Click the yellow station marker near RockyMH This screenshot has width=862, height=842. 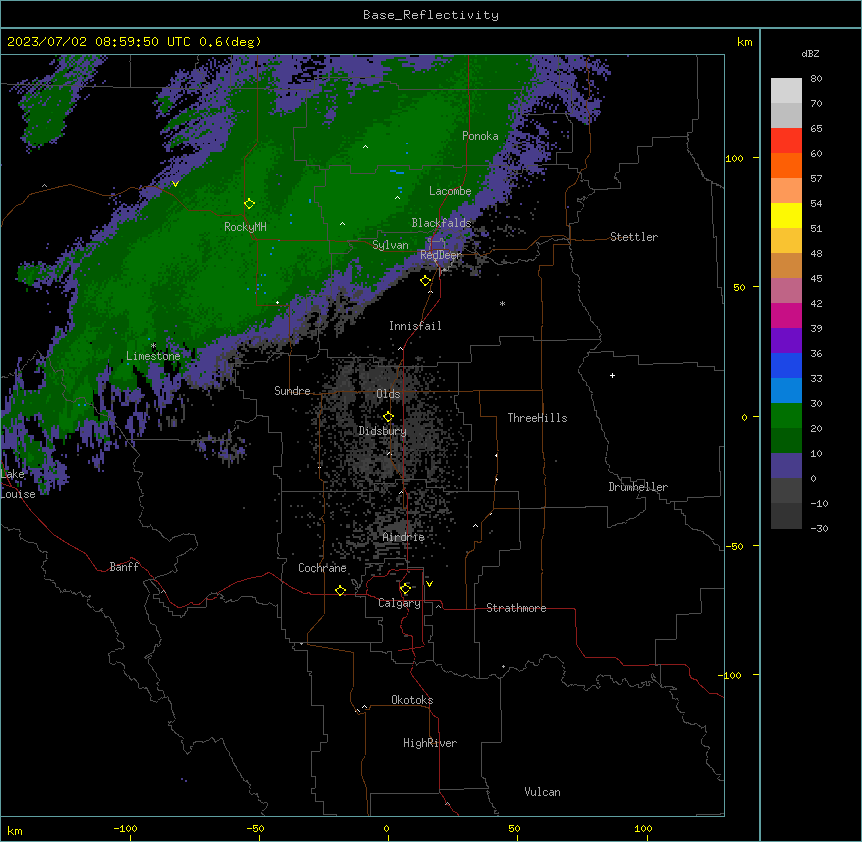(250, 204)
